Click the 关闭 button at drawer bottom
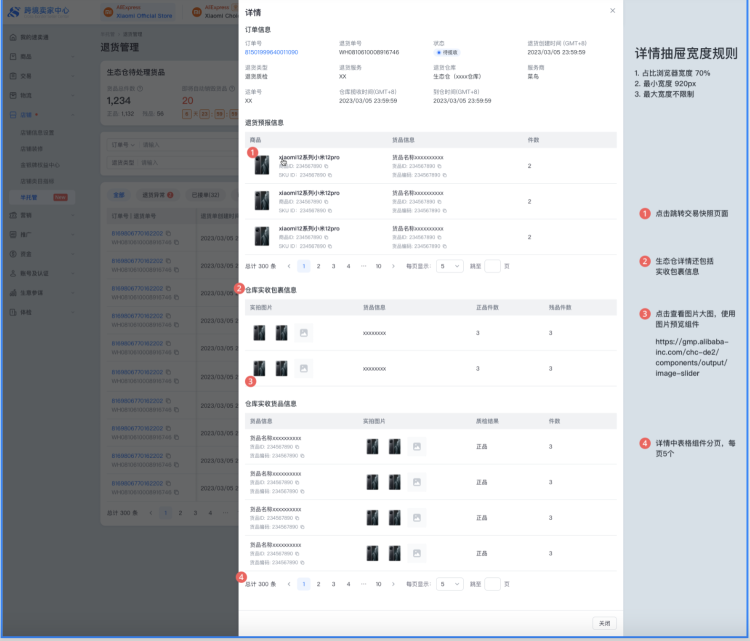This screenshot has height=641, width=750. (x=603, y=623)
